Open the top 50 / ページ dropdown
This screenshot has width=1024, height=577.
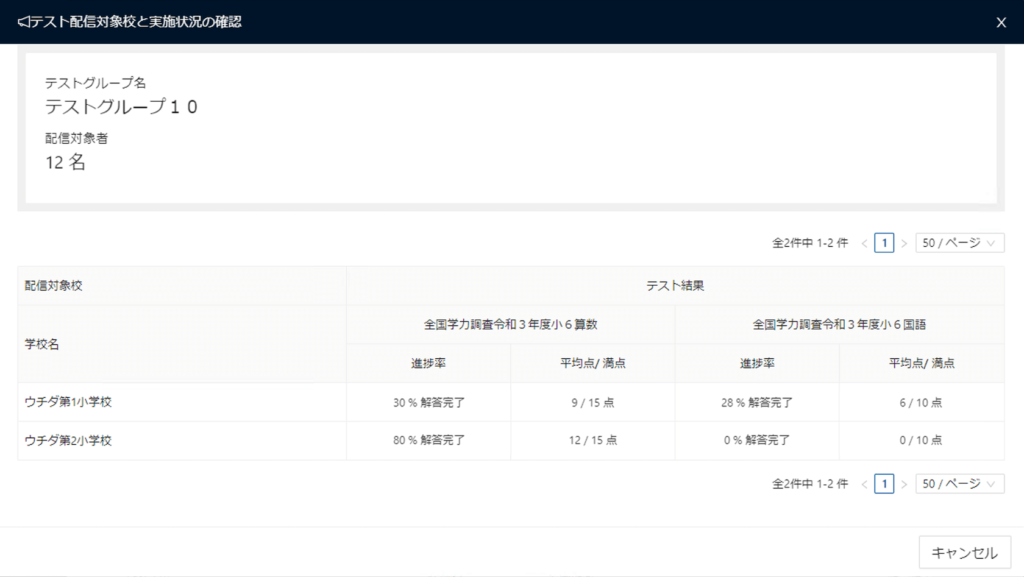tap(959, 243)
